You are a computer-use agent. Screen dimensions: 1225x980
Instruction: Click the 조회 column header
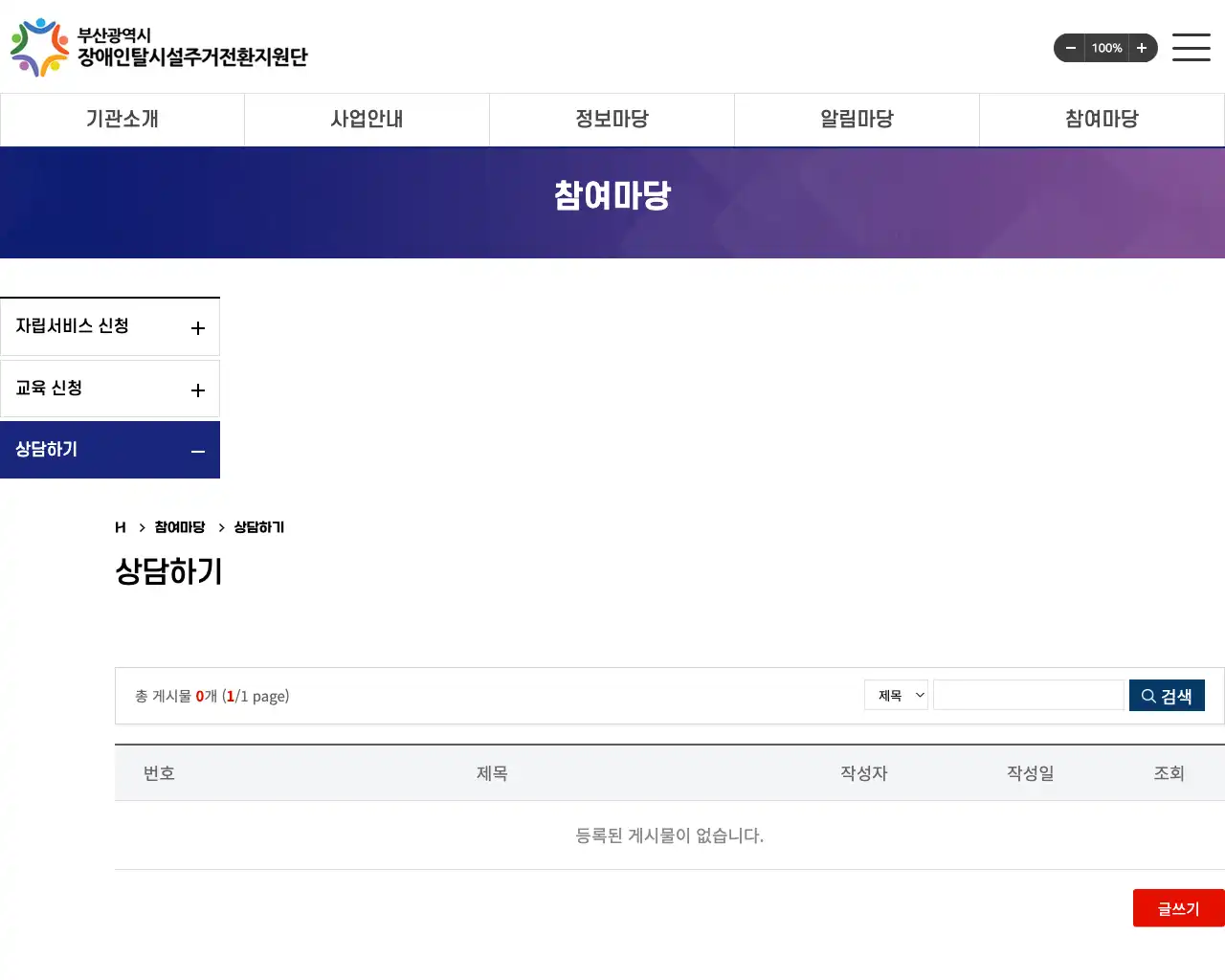pyautogui.click(x=1169, y=773)
